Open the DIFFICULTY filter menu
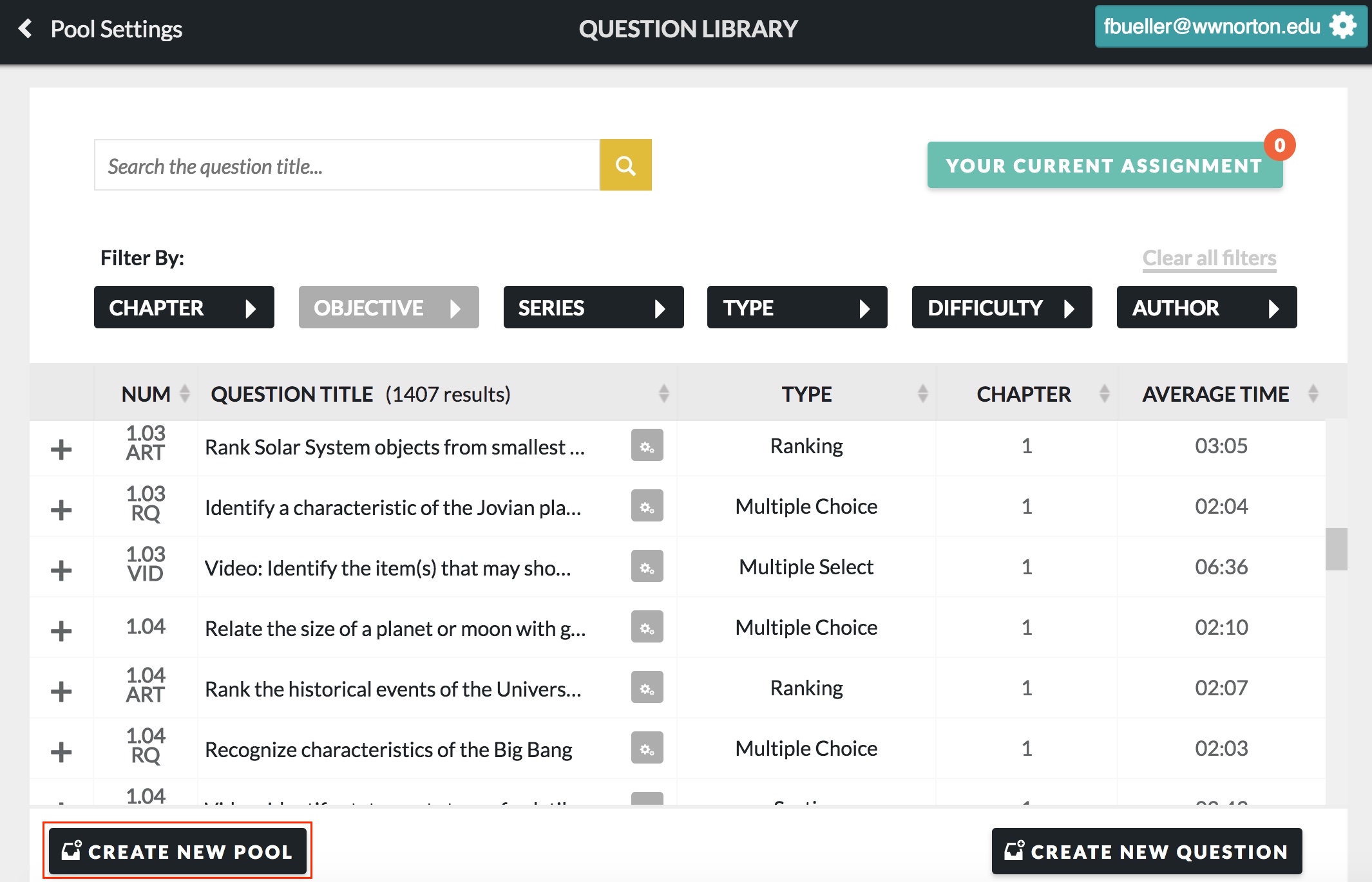 click(x=1001, y=308)
